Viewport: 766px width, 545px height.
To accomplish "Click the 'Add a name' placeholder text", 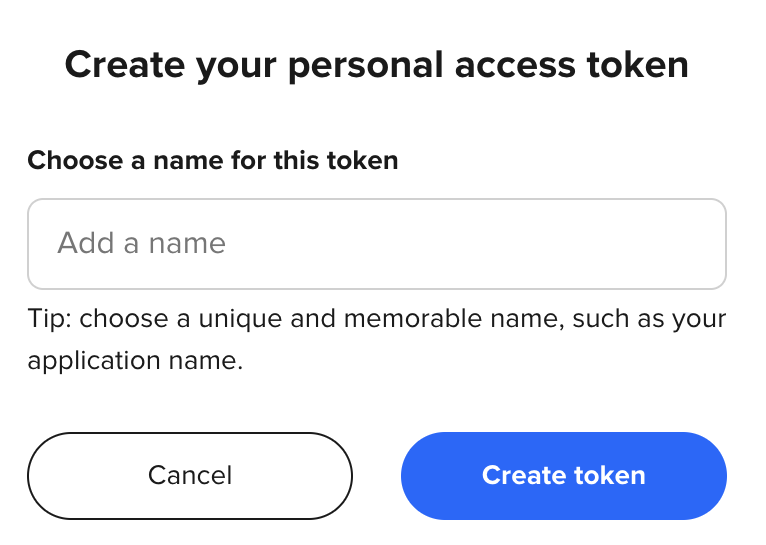I will (142, 244).
